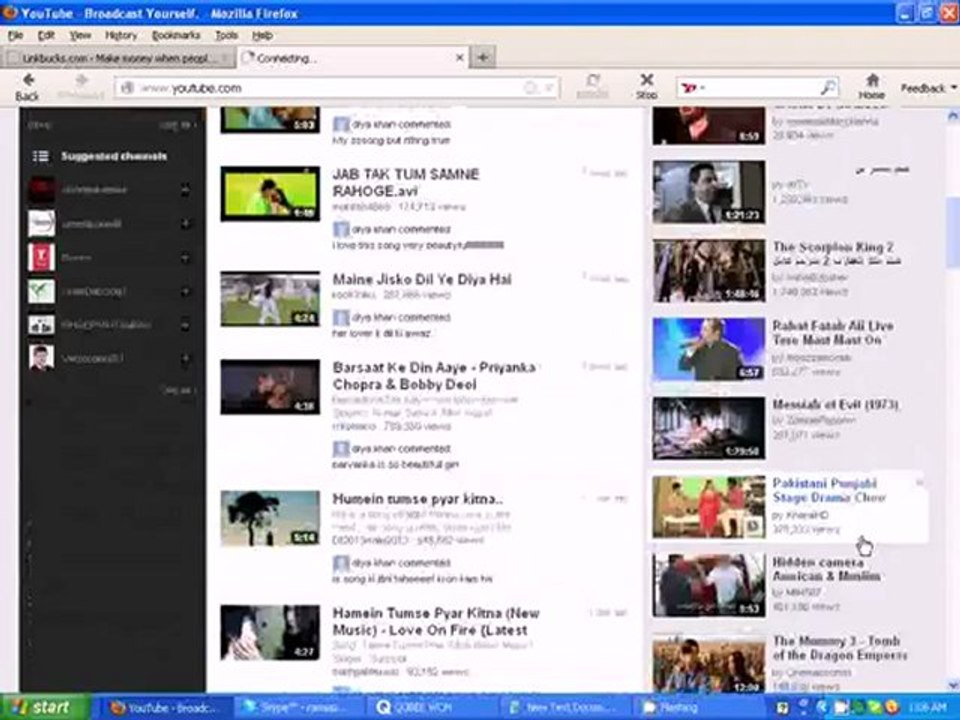Go to Home via house icon

(872, 81)
